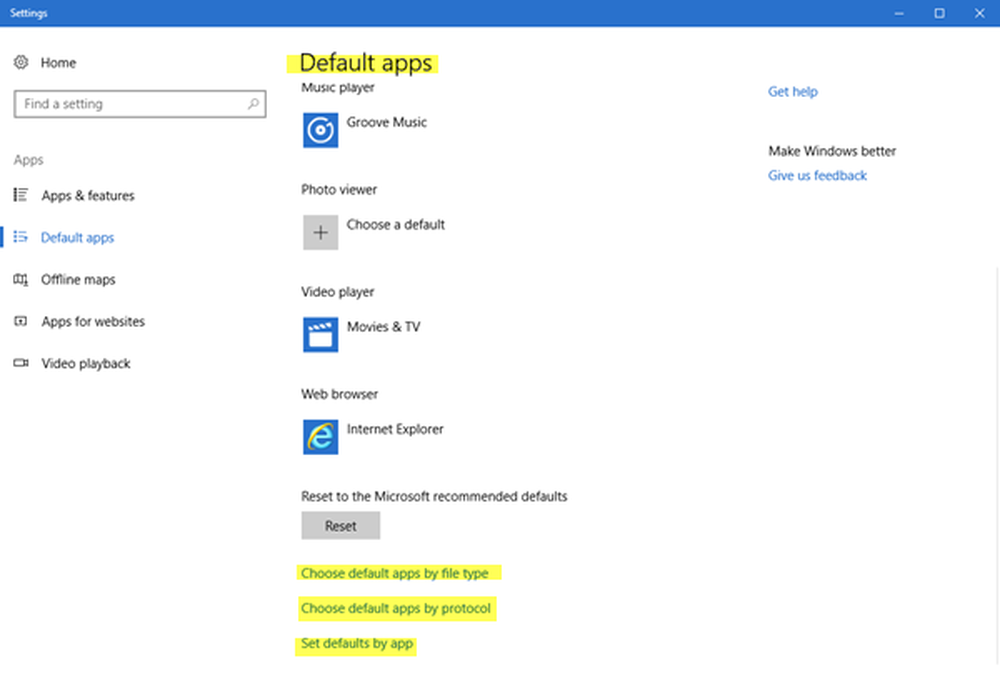1000x688 pixels.
Task: Go to Offline maps settings
Action: tap(78, 279)
